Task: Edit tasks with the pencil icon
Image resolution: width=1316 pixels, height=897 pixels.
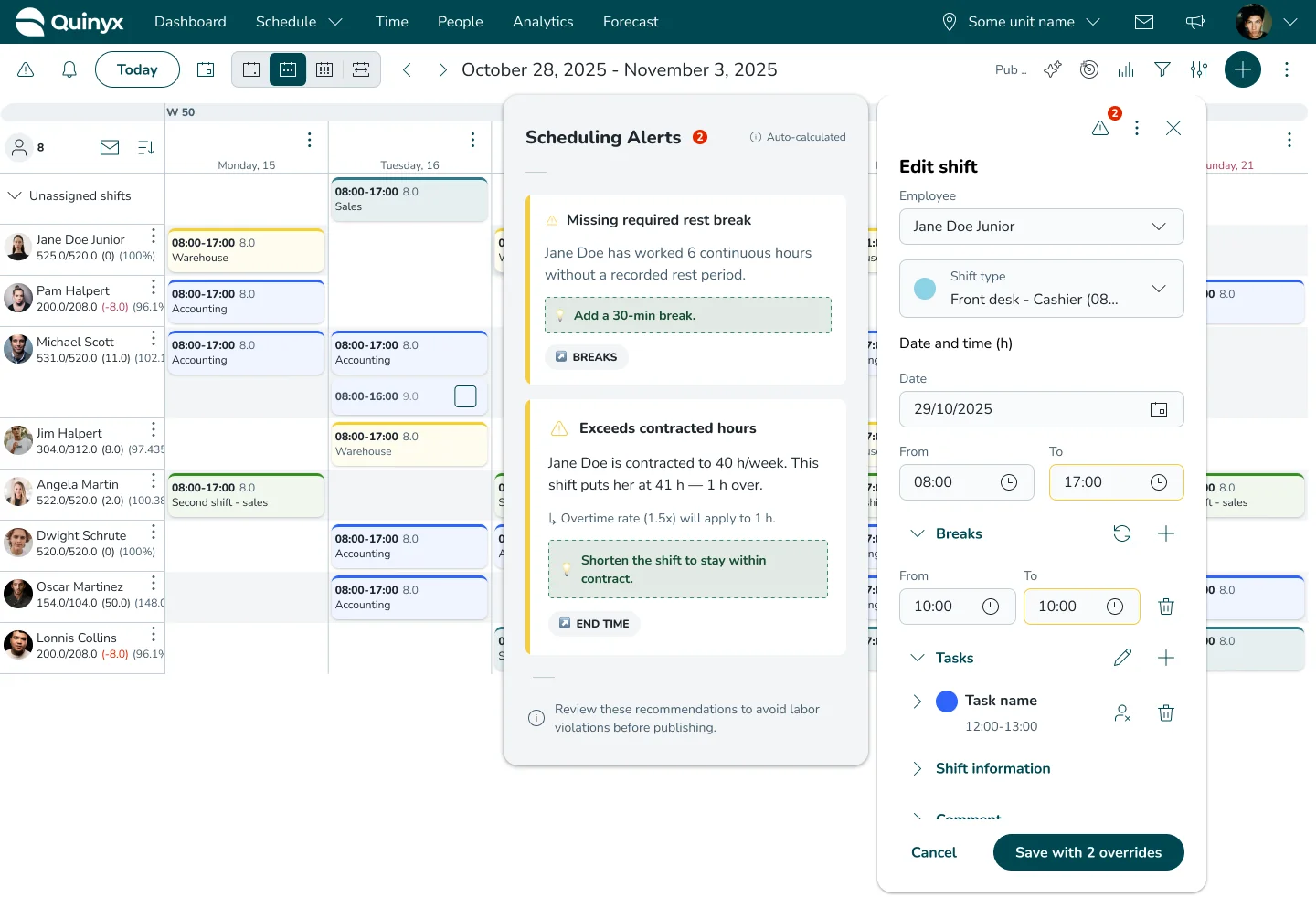Action: click(x=1122, y=658)
